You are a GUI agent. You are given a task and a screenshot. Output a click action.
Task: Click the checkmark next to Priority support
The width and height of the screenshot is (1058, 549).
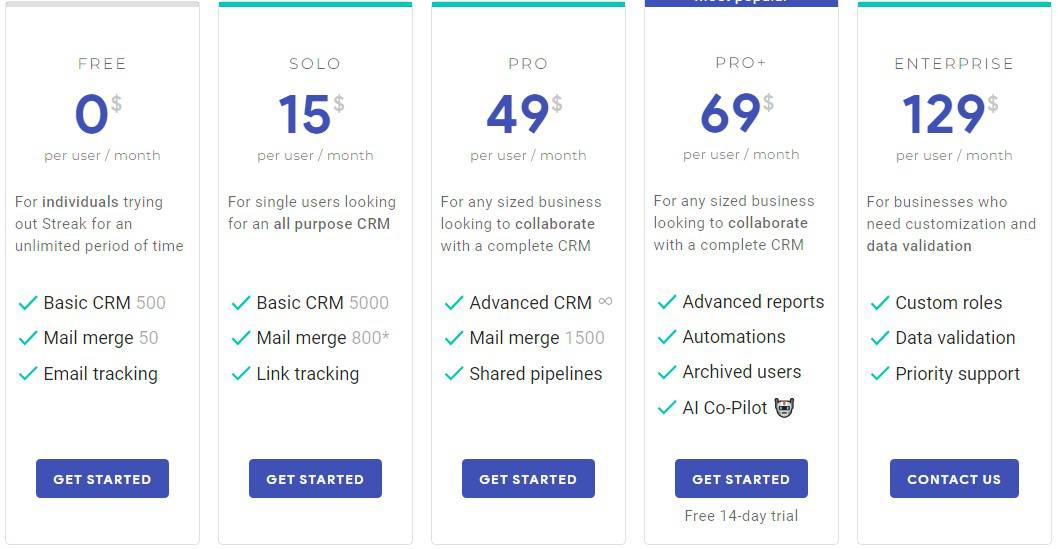[x=880, y=374]
